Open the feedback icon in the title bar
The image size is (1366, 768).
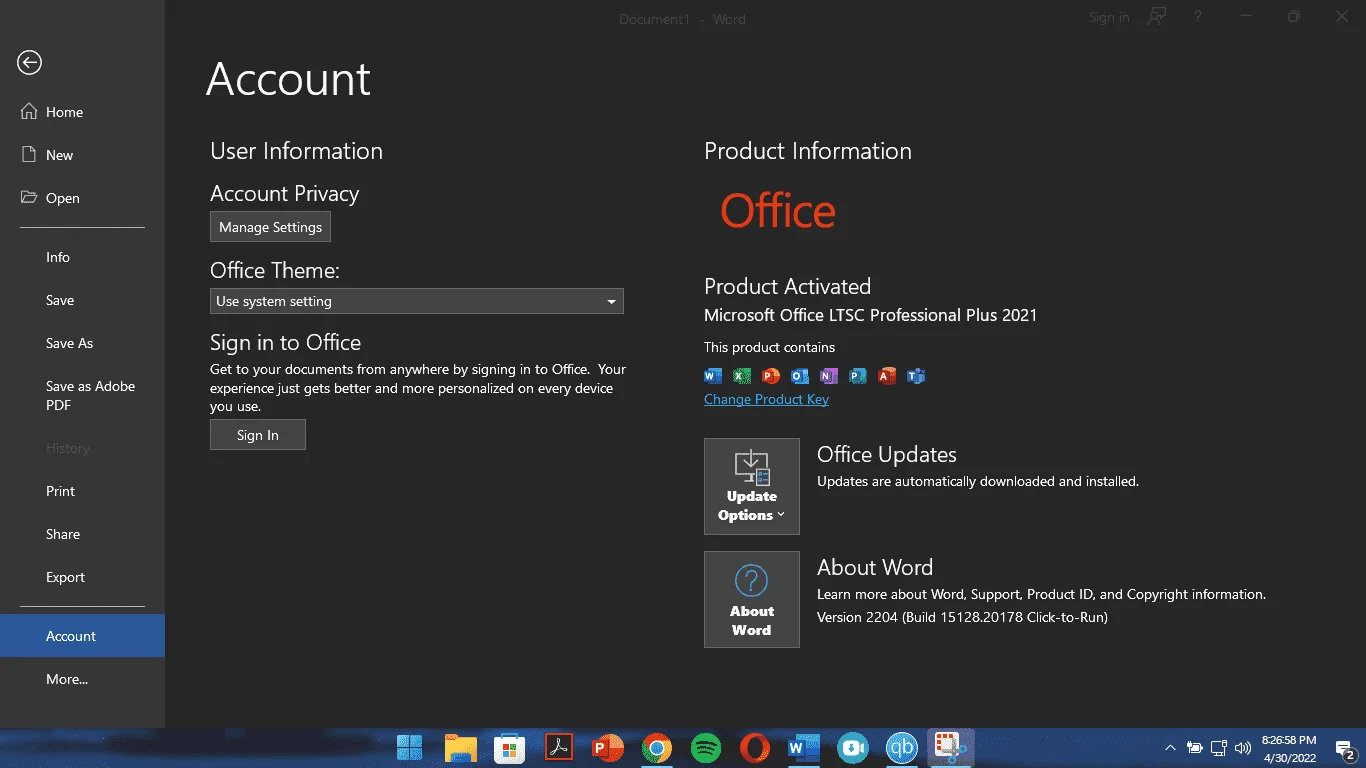tap(1157, 17)
